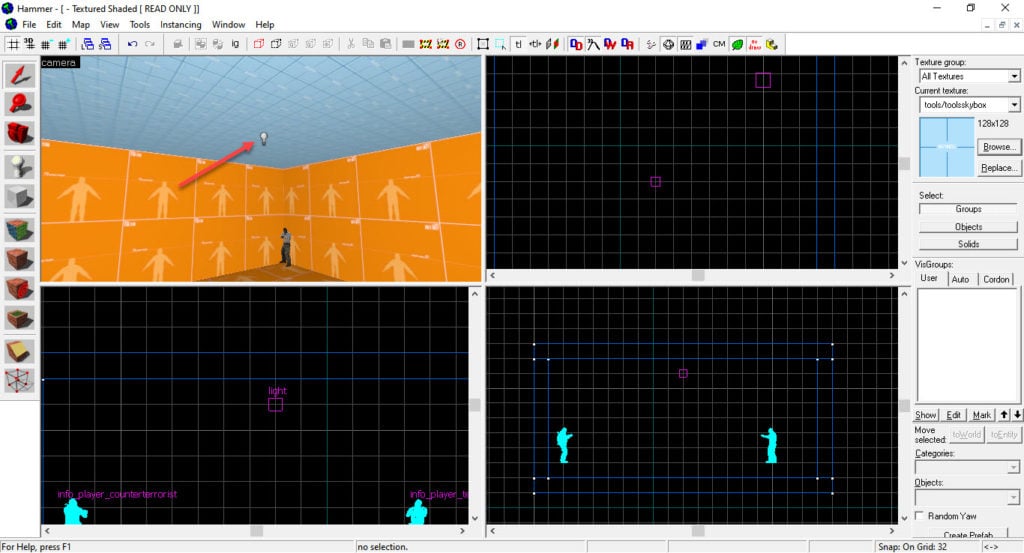
Task: Enable the Random Yaw checkbox
Action: (920, 516)
